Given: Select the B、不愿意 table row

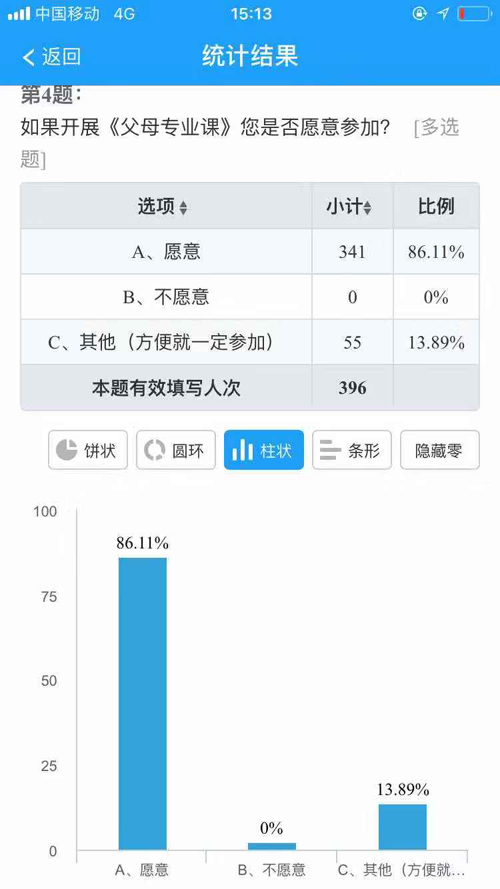Looking at the screenshot, I should (250, 297).
